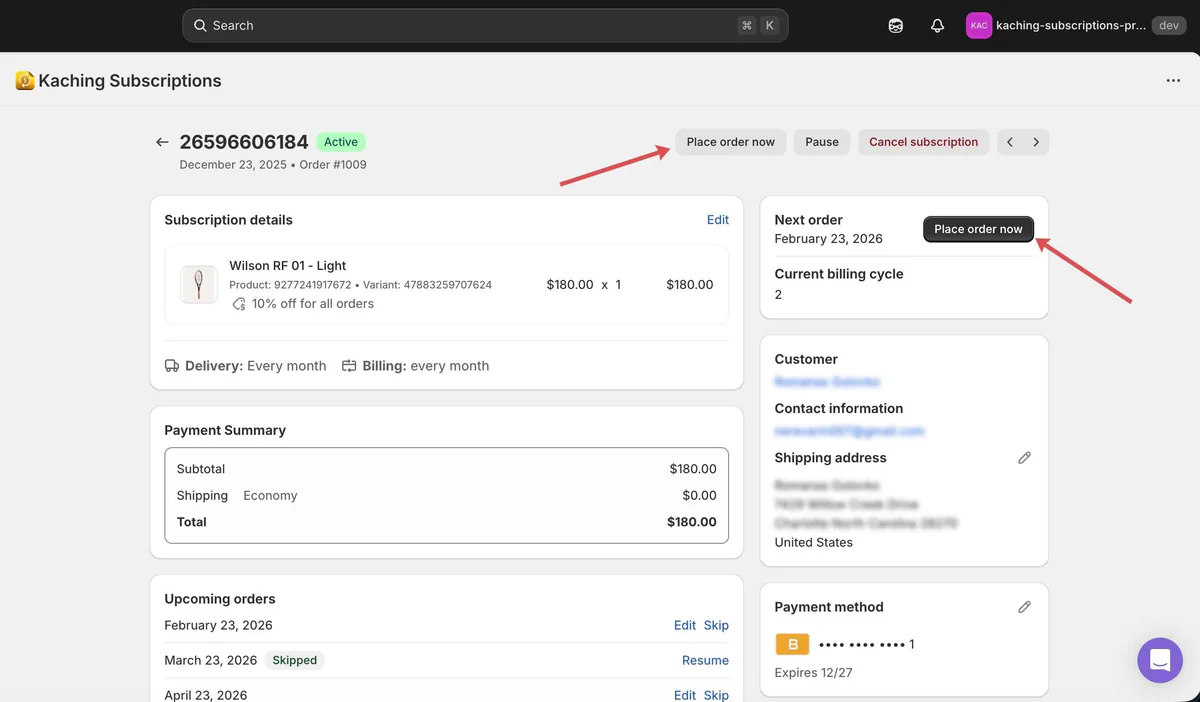
Task: Click the Product: 9277241917672 ID text
Action: pyautogui.click(x=290, y=285)
